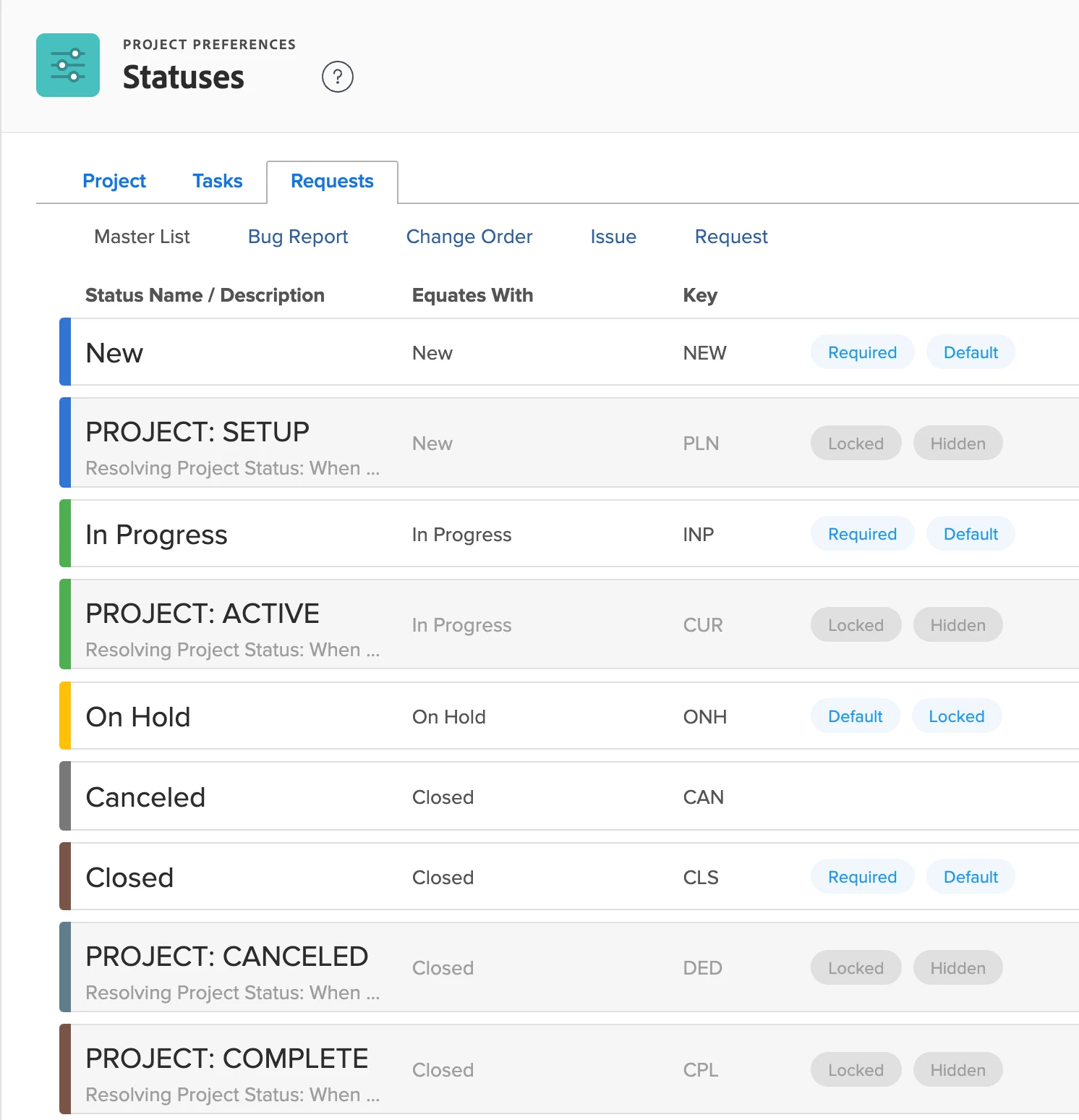Click the help question mark icon
The image size is (1079, 1120).
coord(337,77)
